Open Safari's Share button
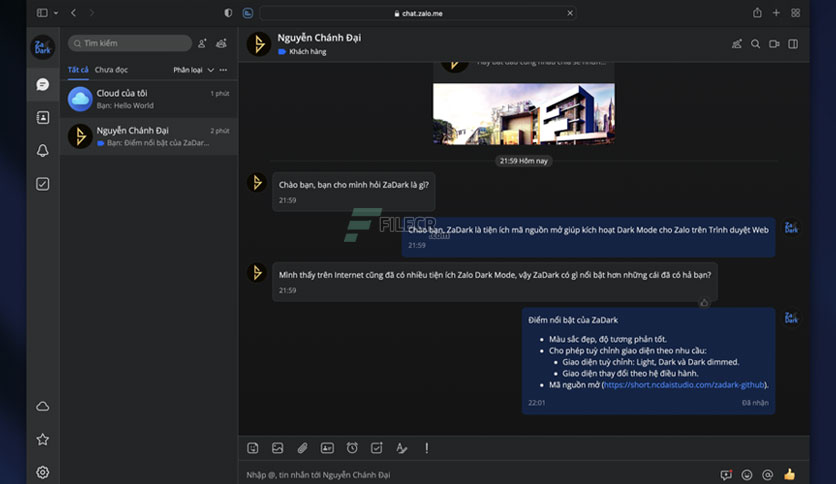 coord(757,12)
